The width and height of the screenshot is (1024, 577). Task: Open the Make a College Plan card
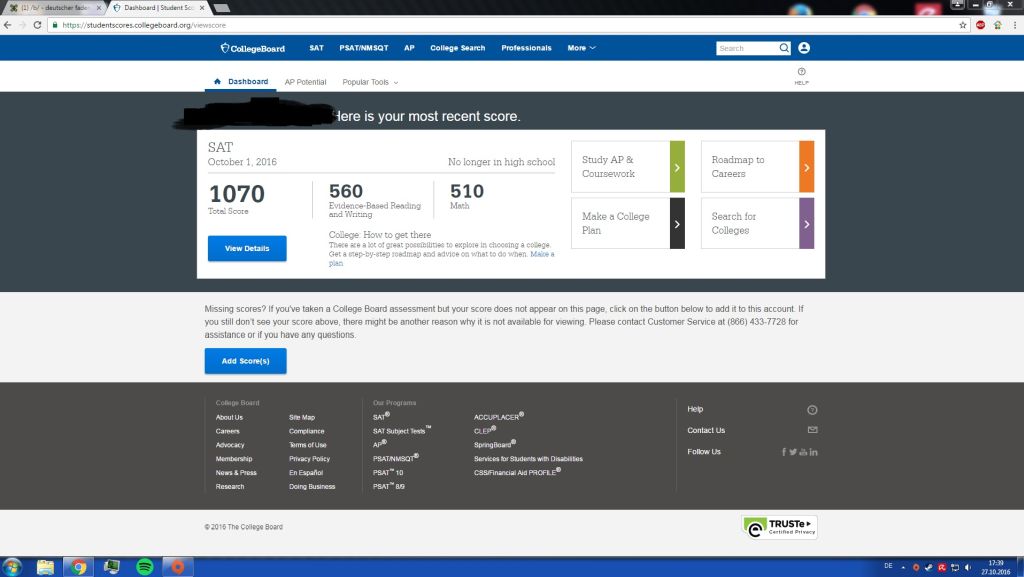pyautogui.click(x=628, y=224)
